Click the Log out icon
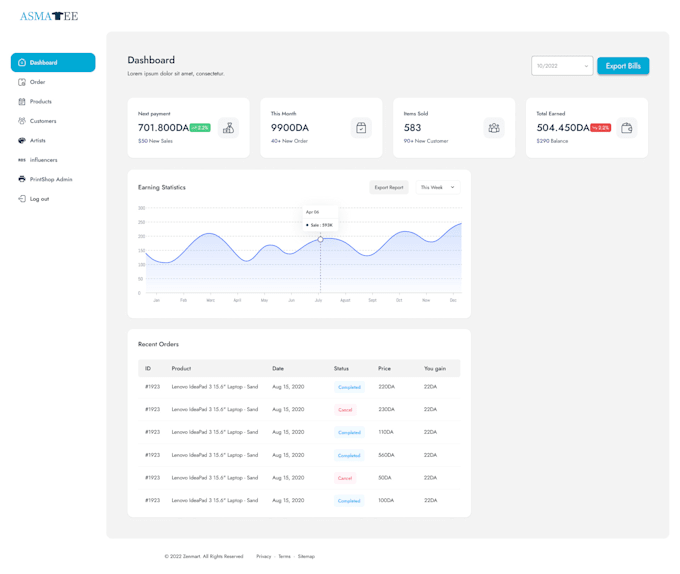 pos(22,199)
